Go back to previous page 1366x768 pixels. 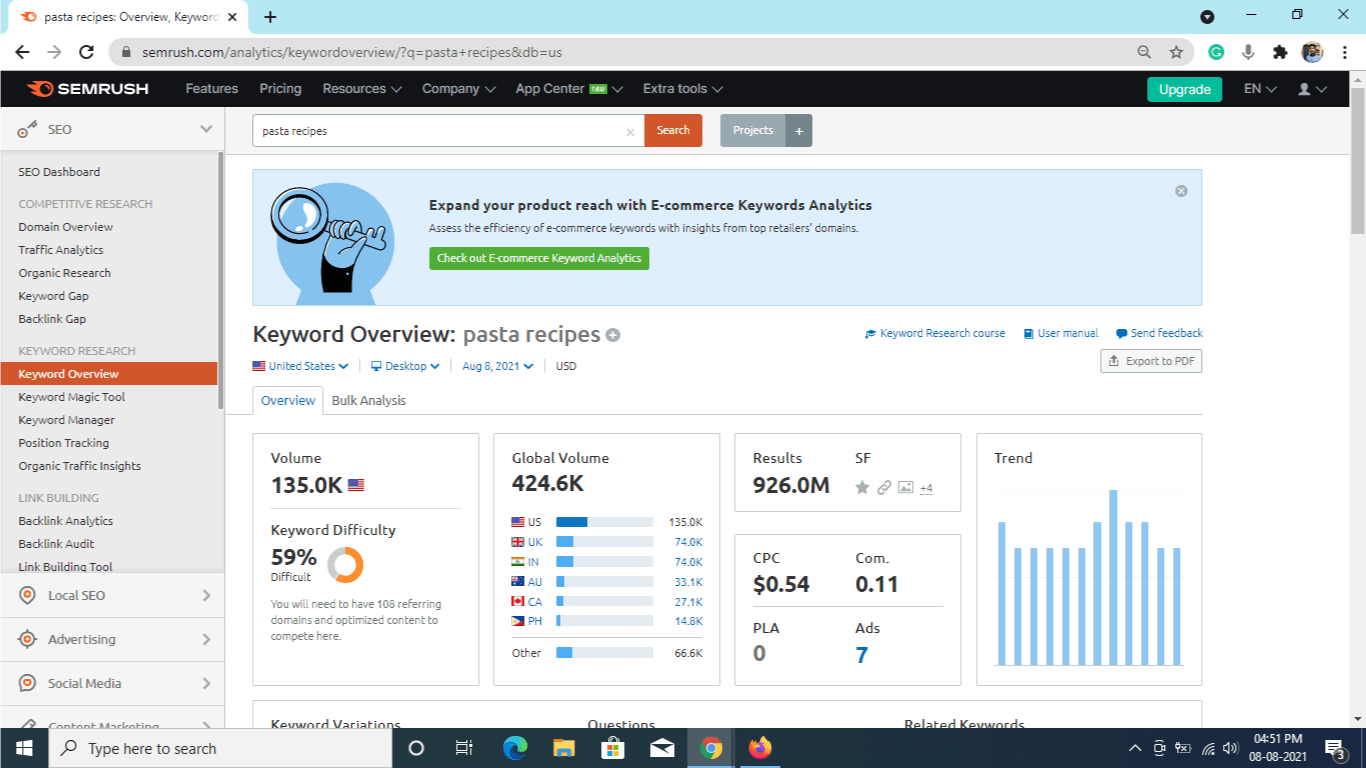[x=22, y=52]
